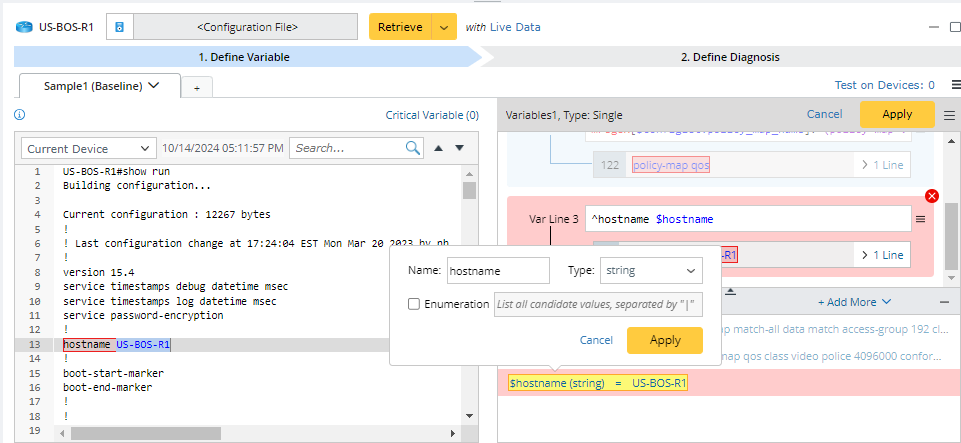
Task: Click Apply in the variable name popup
Action: pos(664,340)
